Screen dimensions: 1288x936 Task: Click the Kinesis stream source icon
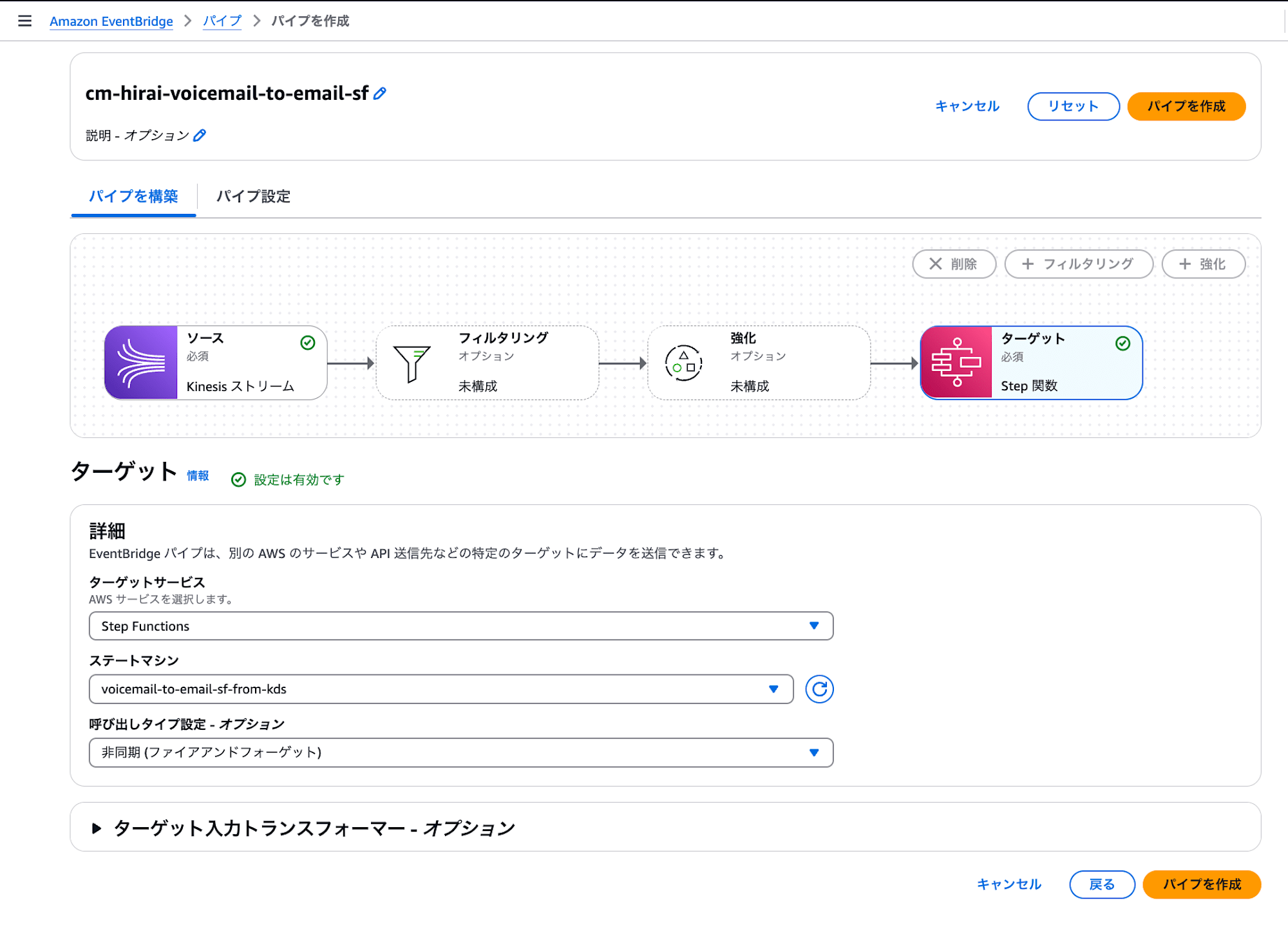[x=141, y=363]
